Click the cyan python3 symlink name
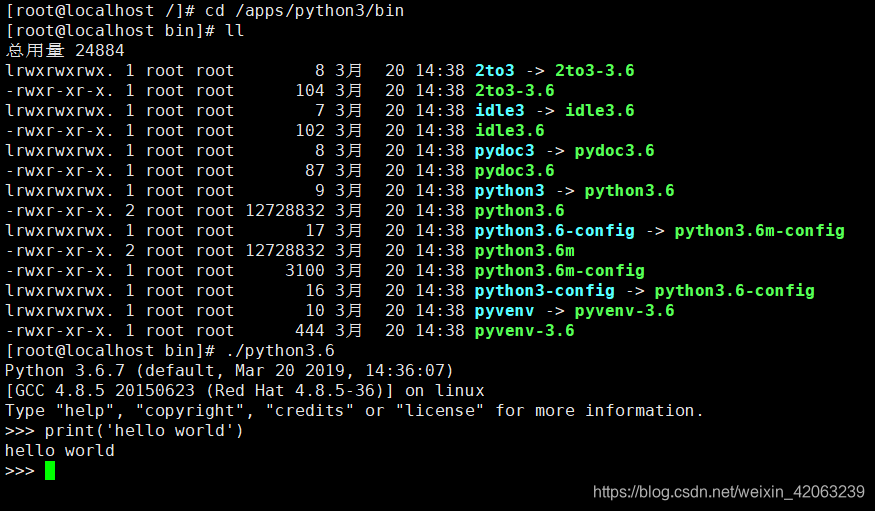This screenshot has width=875, height=511. 509,191
